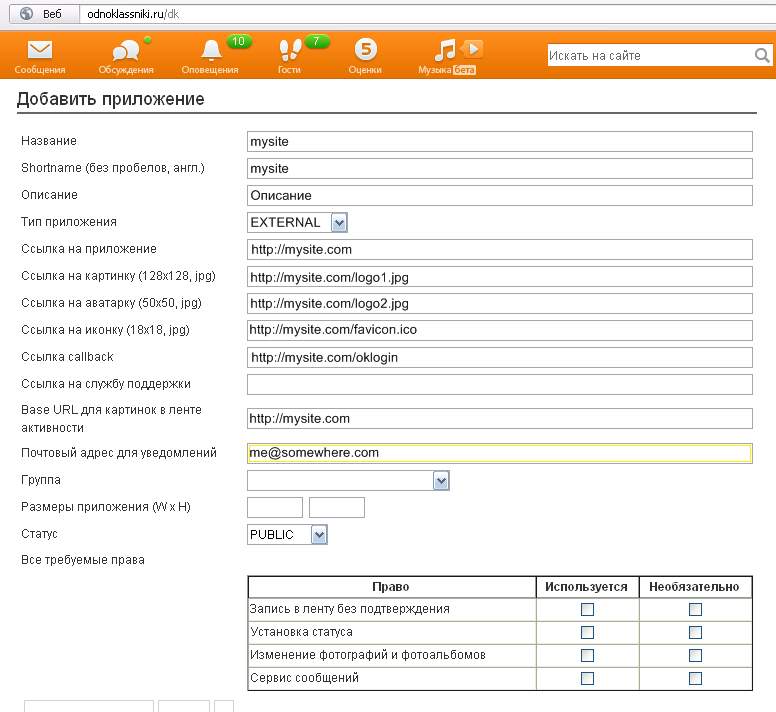The width and height of the screenshot is (776, 712).
Task: Expand the Тип приложения EXTERNAL dropdown
Action: pyautogui.click(x=339, y=223)
